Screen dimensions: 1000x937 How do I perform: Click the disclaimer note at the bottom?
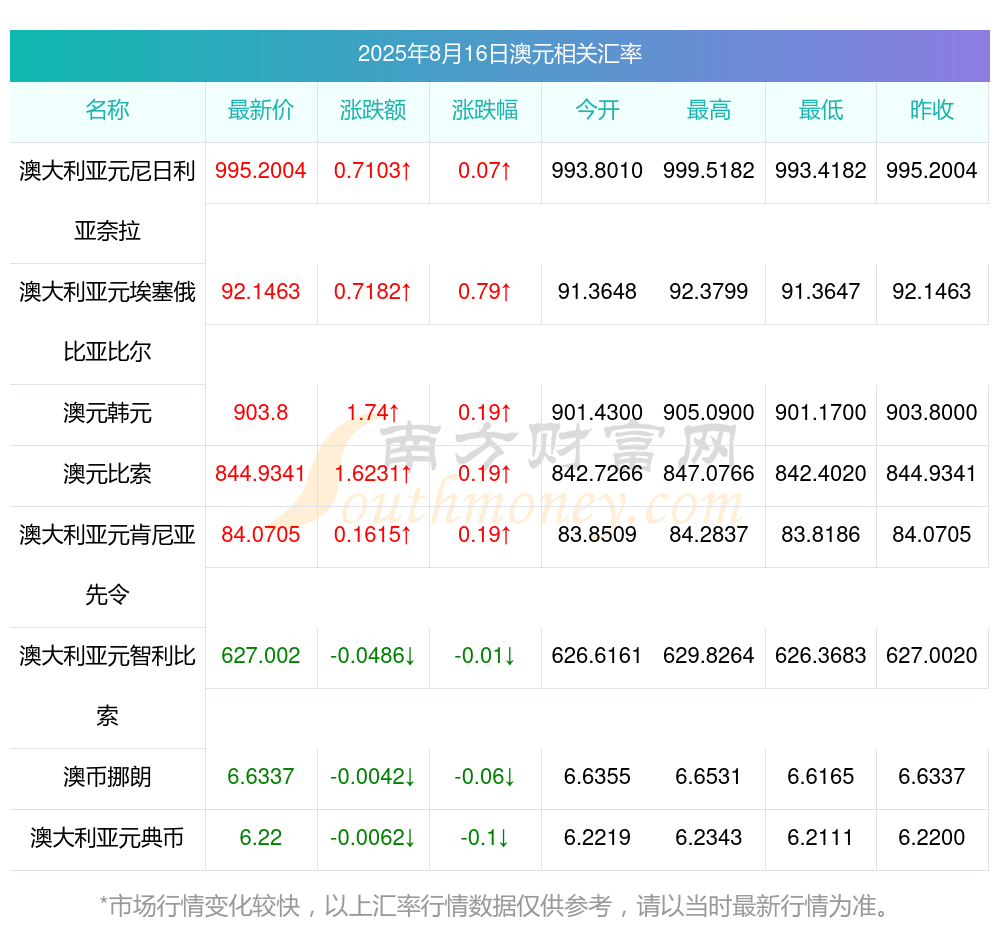(x=494, y=906)
